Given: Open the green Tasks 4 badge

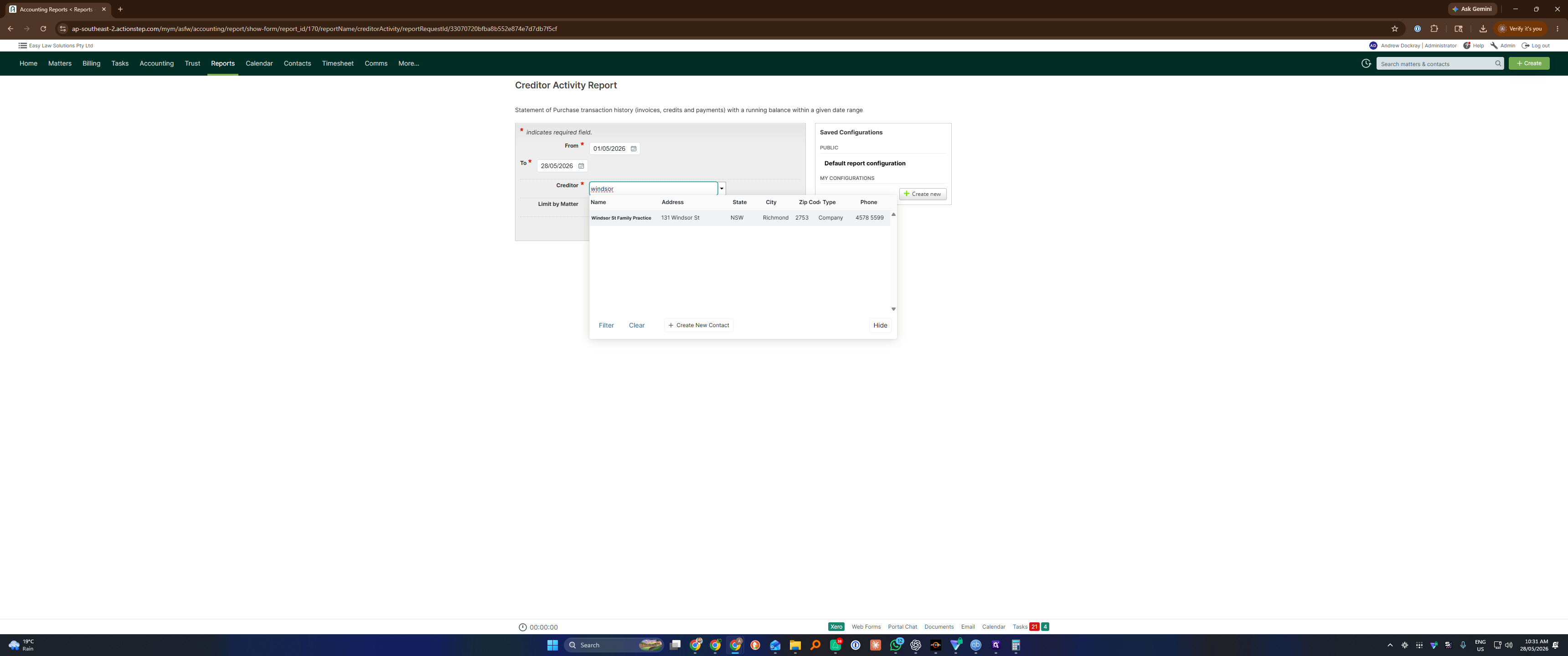Looking at the screenshot, I should [1045, 627].
